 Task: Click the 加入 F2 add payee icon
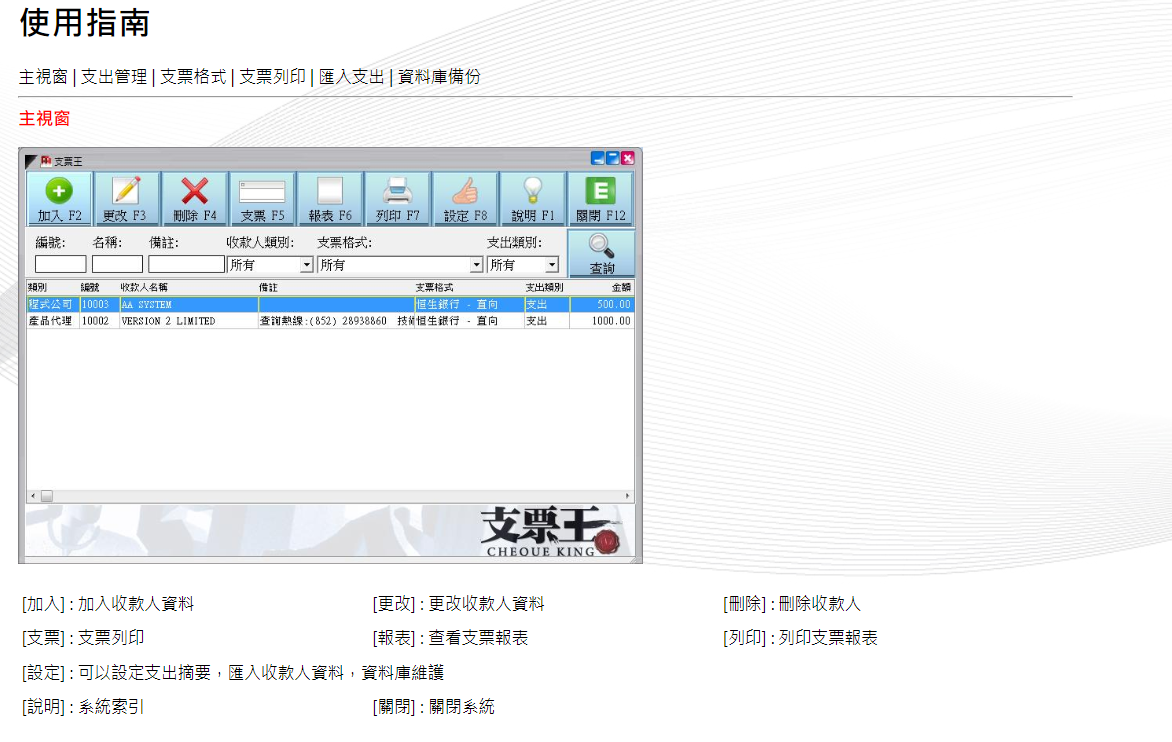click(x=58, y=197)
